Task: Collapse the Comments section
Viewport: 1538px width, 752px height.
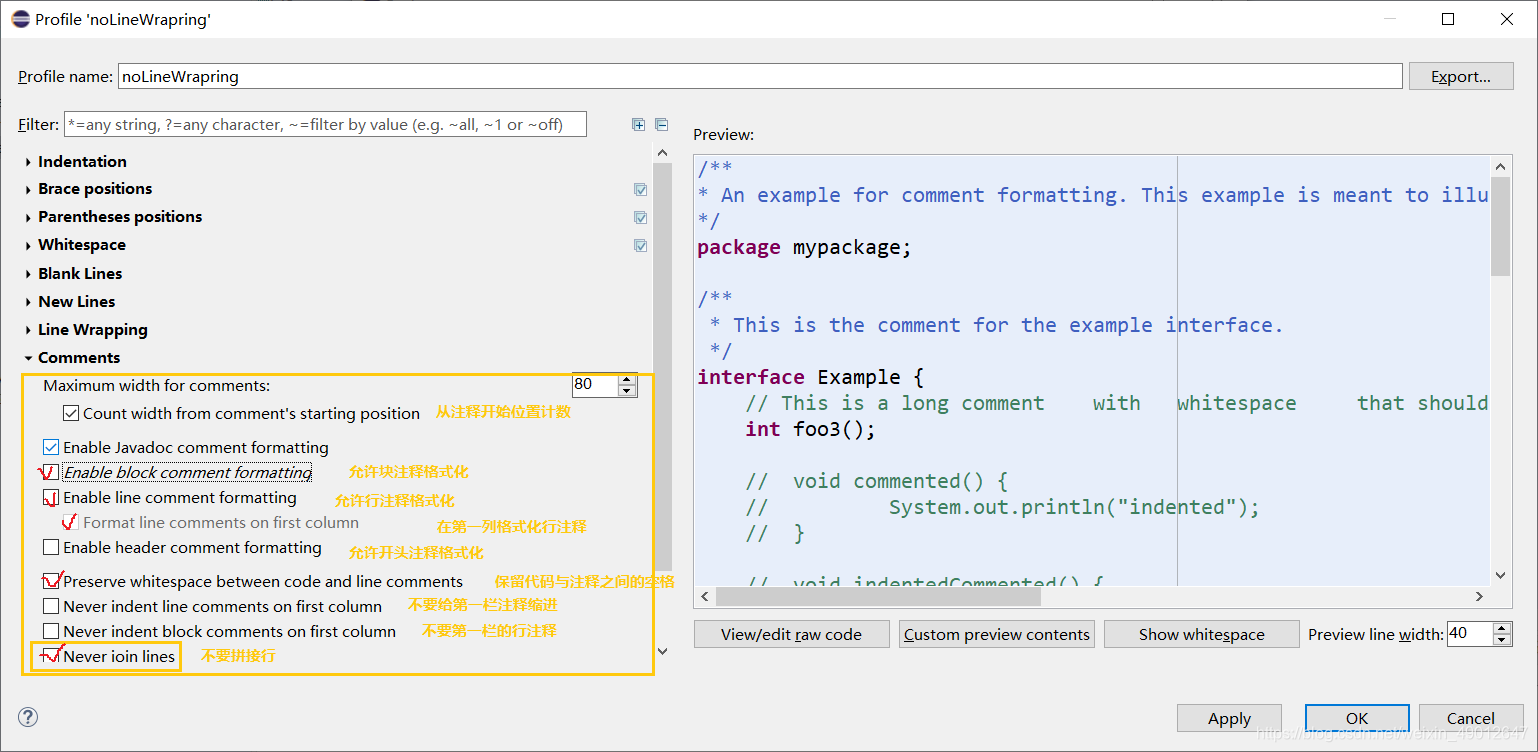Action: point(27,358)
